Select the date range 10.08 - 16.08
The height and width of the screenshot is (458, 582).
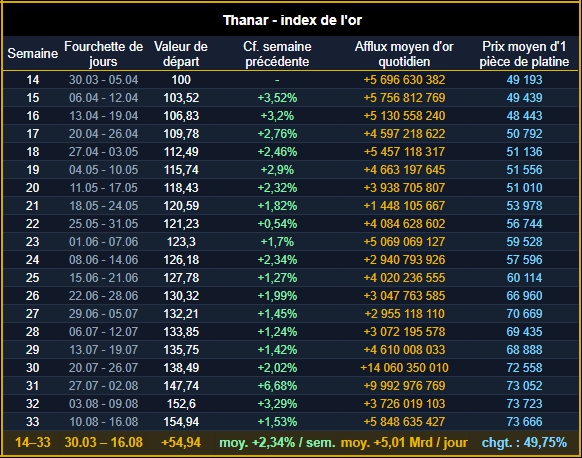[x=103, y=422]
